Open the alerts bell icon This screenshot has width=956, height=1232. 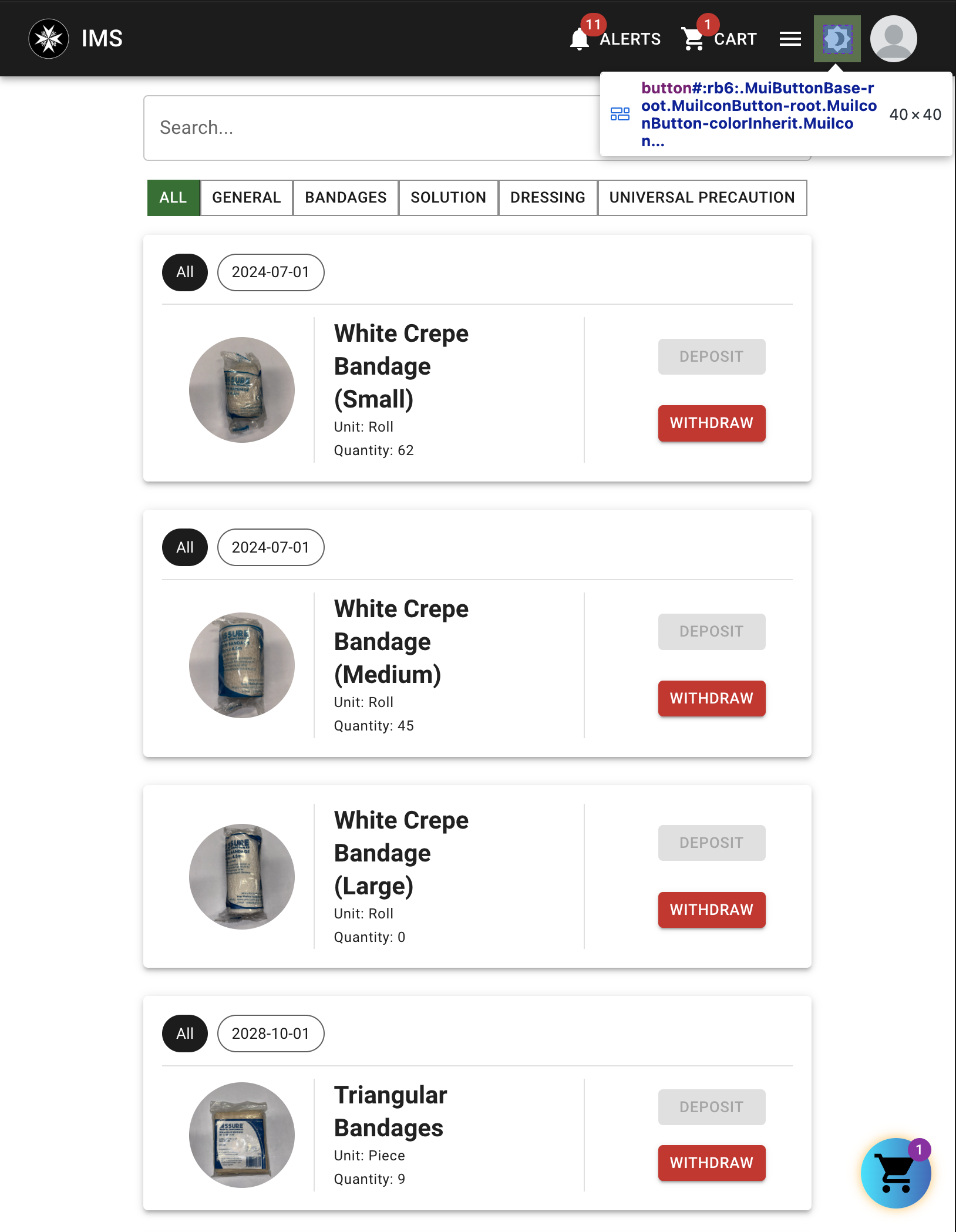580,39
